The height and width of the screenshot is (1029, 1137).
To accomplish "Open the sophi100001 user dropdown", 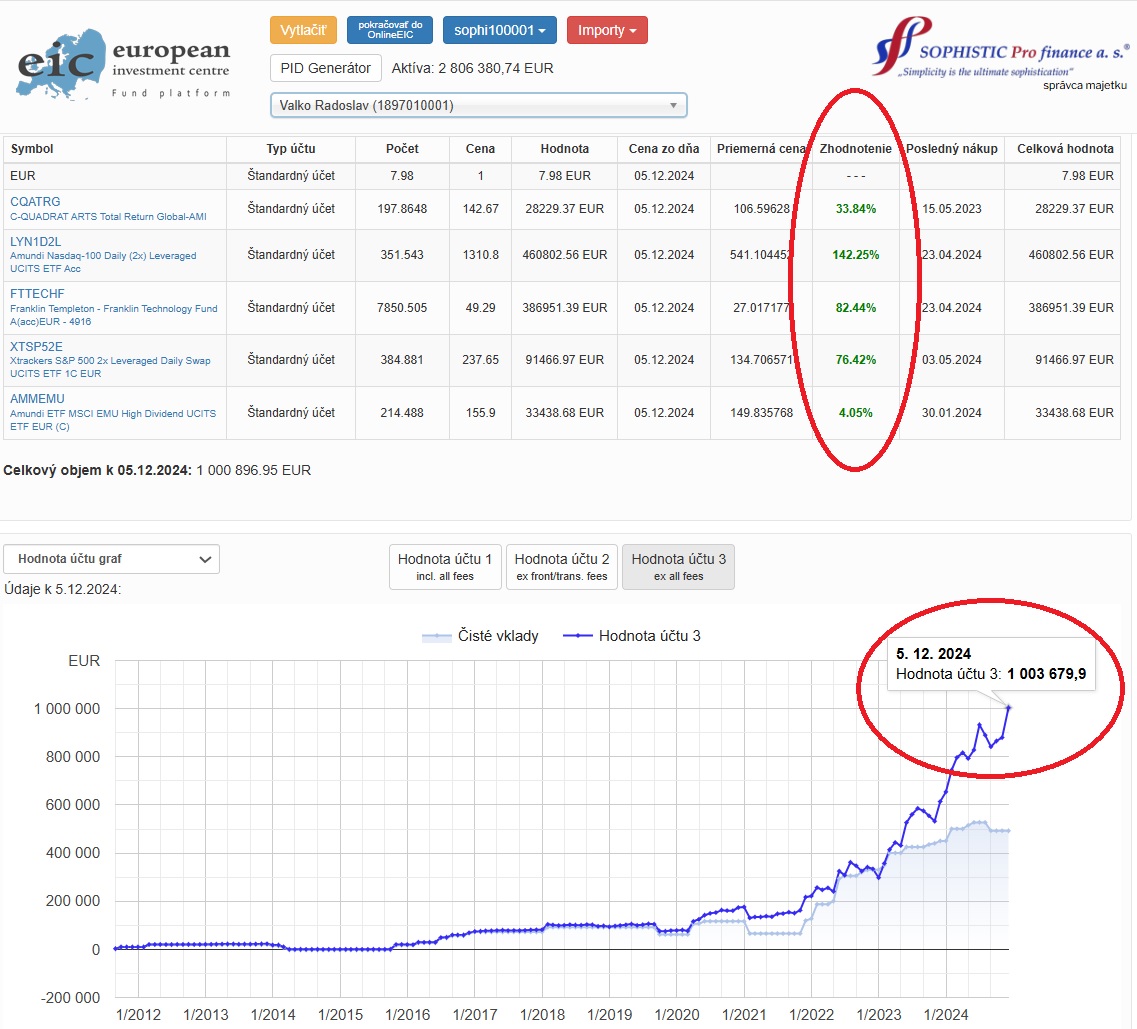I will point(500,30).
